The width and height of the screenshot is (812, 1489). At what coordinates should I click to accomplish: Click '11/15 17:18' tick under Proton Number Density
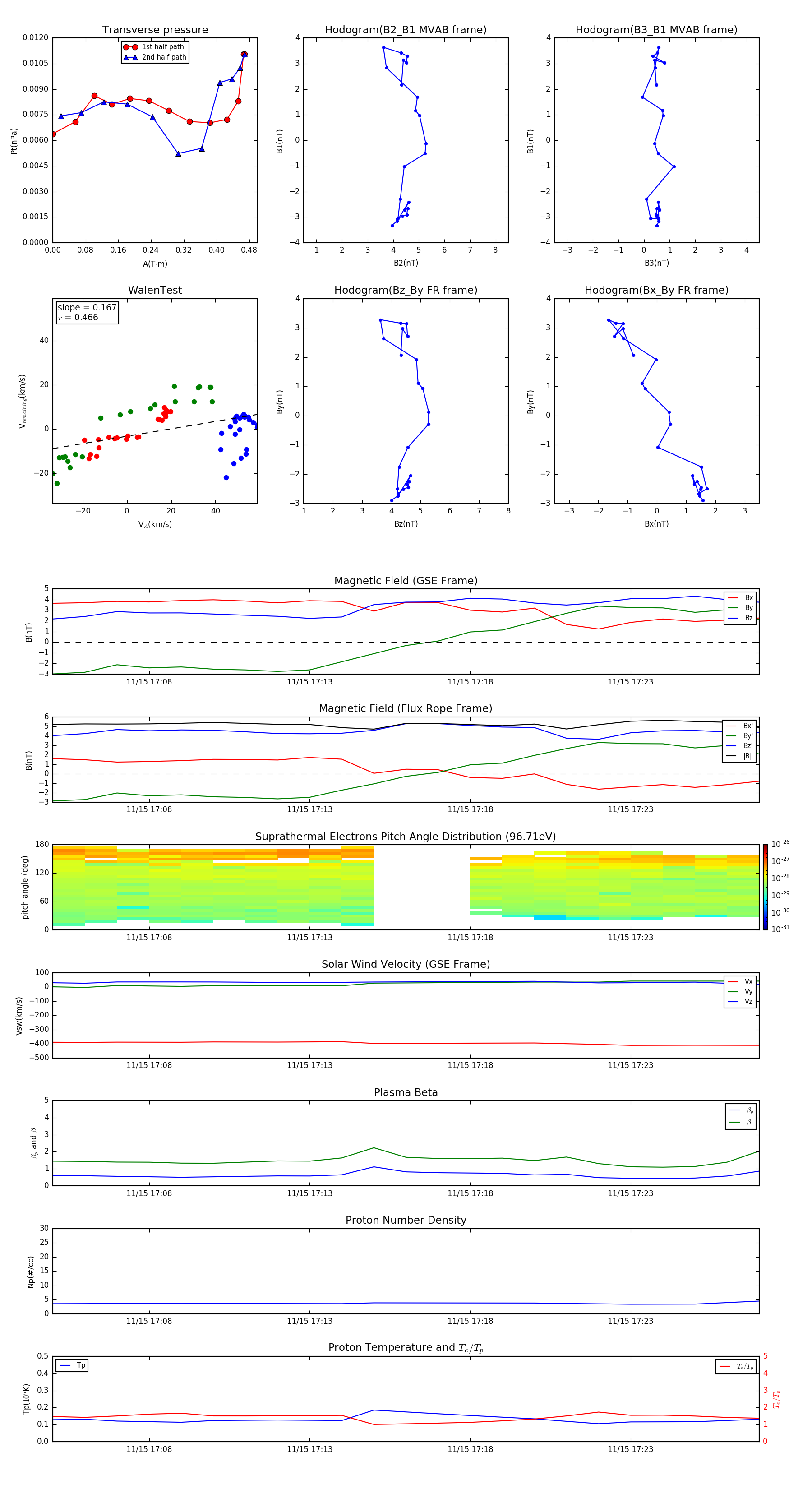pos(470,1321)
